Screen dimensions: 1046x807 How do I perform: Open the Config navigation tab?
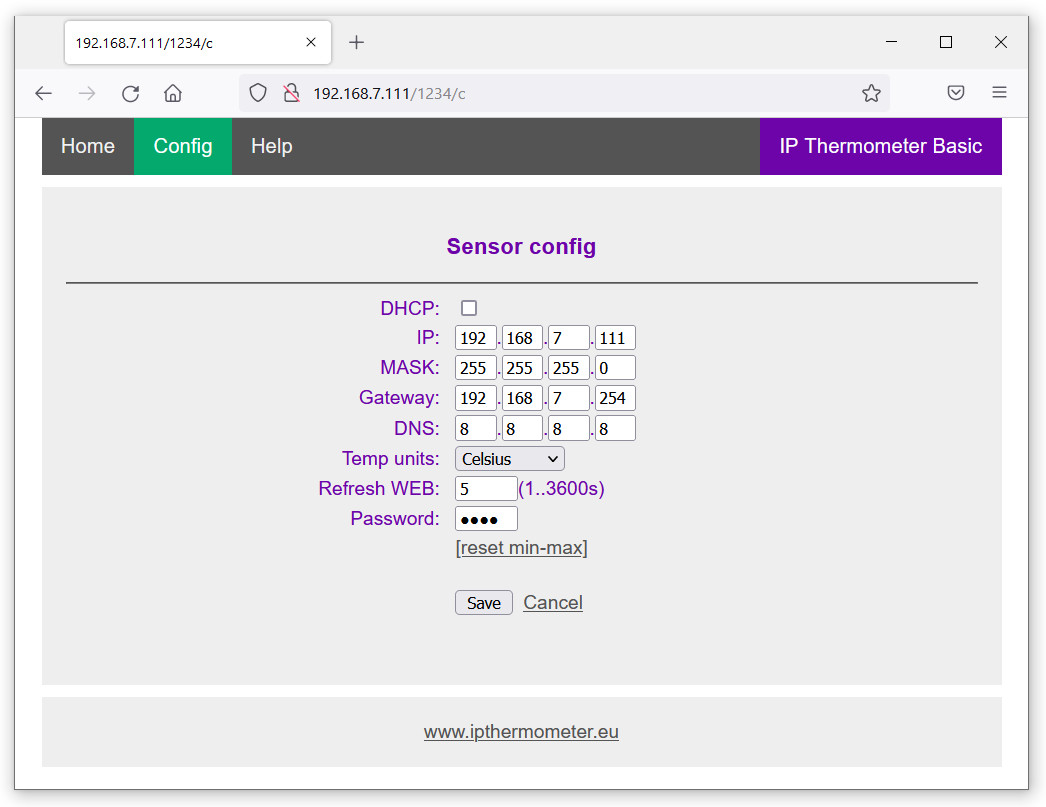[183, 146]
